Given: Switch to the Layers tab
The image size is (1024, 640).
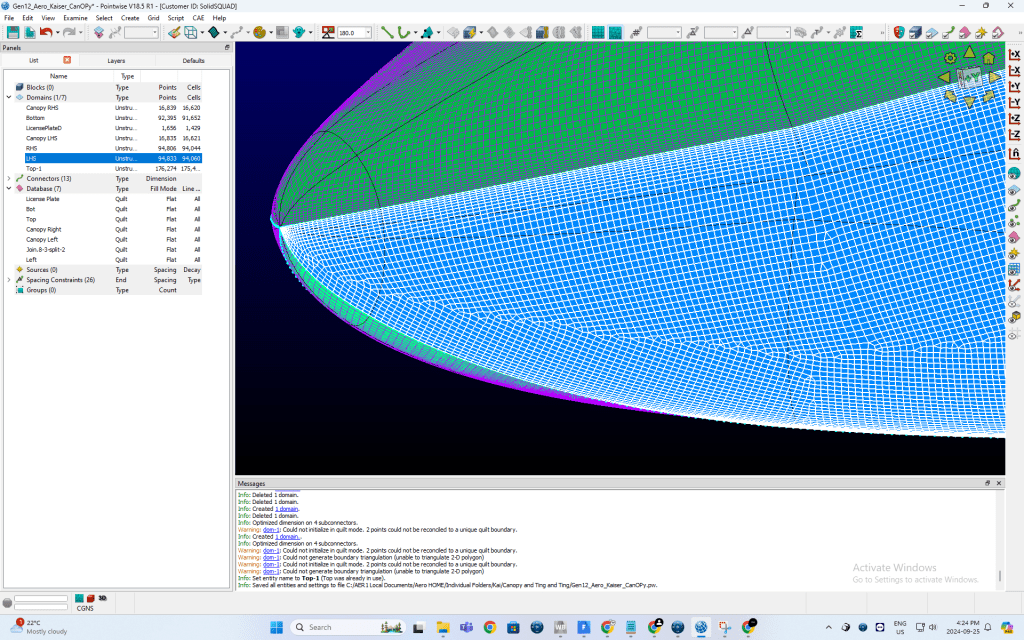Looking at the screenshot, I should [116, 60].
